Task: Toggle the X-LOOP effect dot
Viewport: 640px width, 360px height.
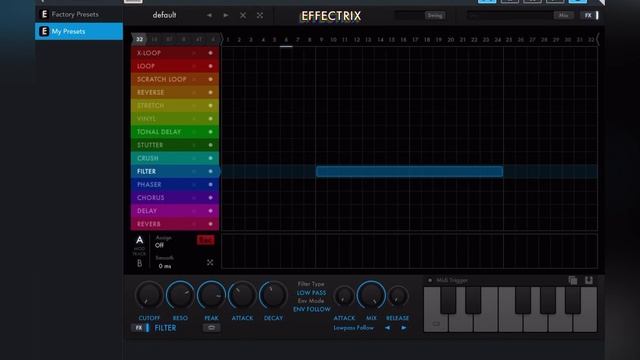Action: coord(211,53)
